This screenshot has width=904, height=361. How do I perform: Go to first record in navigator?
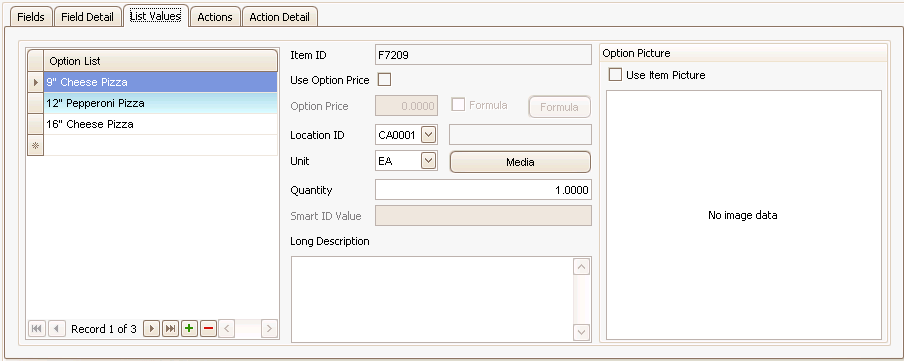tap(36, 329)
